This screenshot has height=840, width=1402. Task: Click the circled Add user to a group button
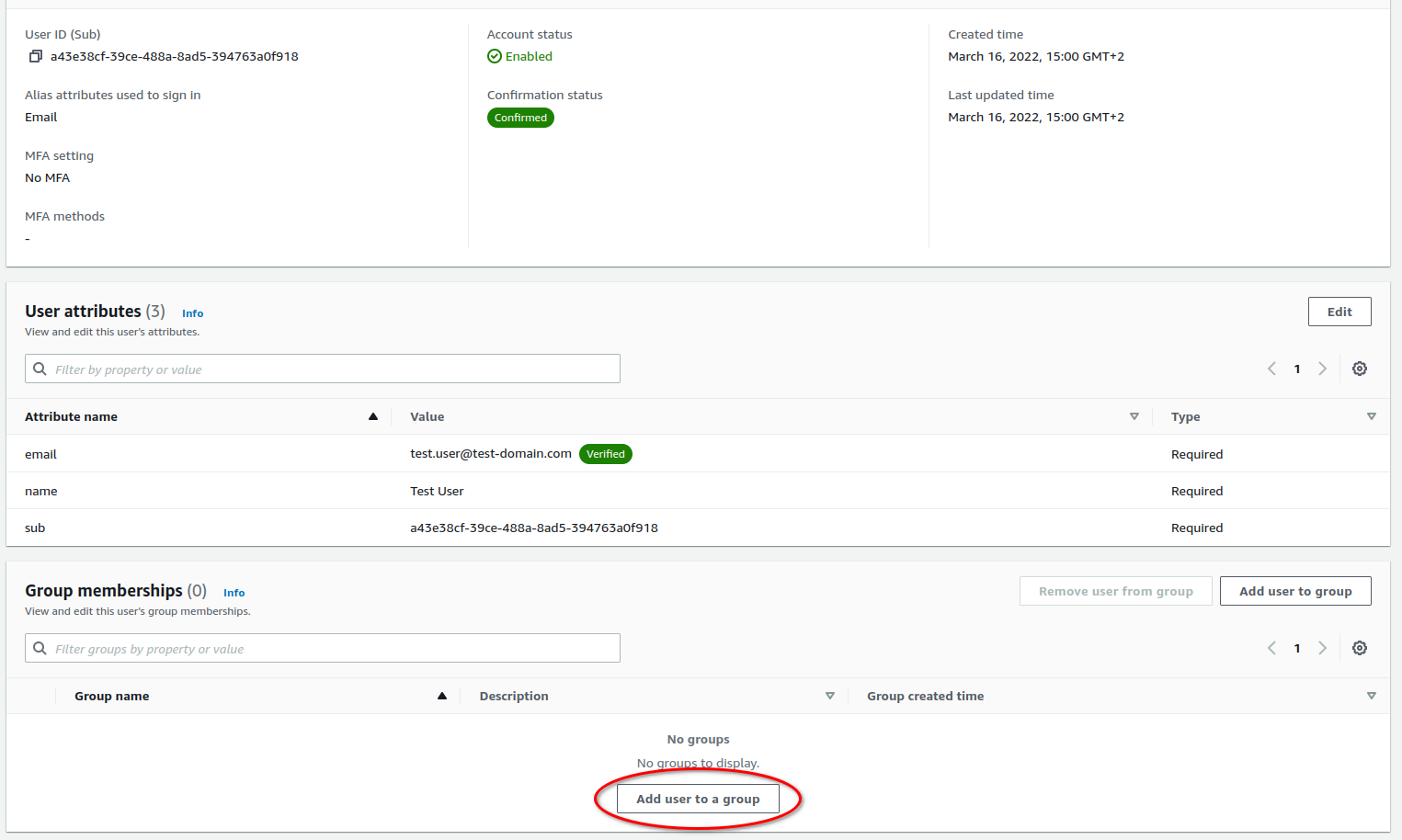coord(696,798)
